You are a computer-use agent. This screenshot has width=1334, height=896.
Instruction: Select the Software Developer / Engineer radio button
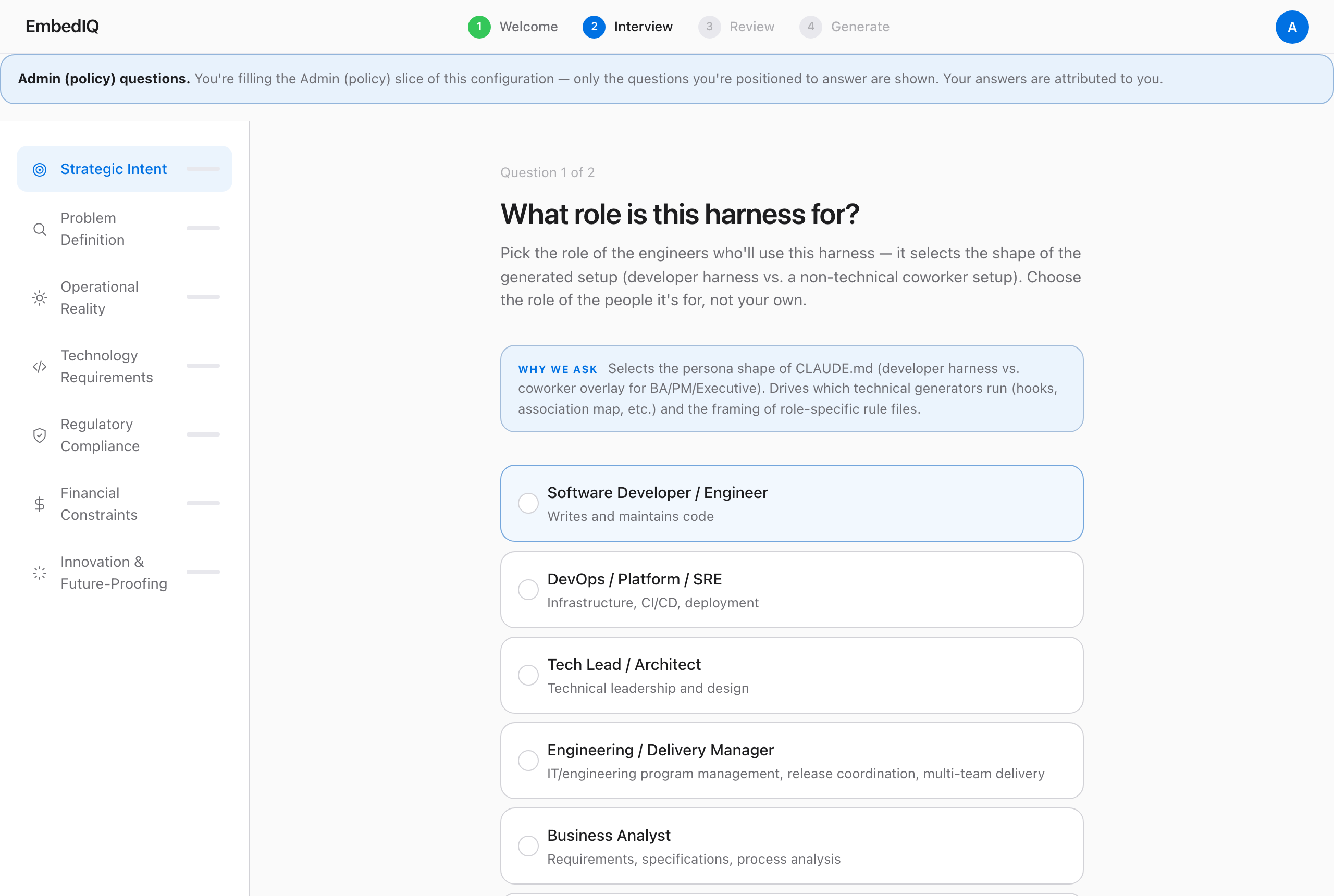528,503
